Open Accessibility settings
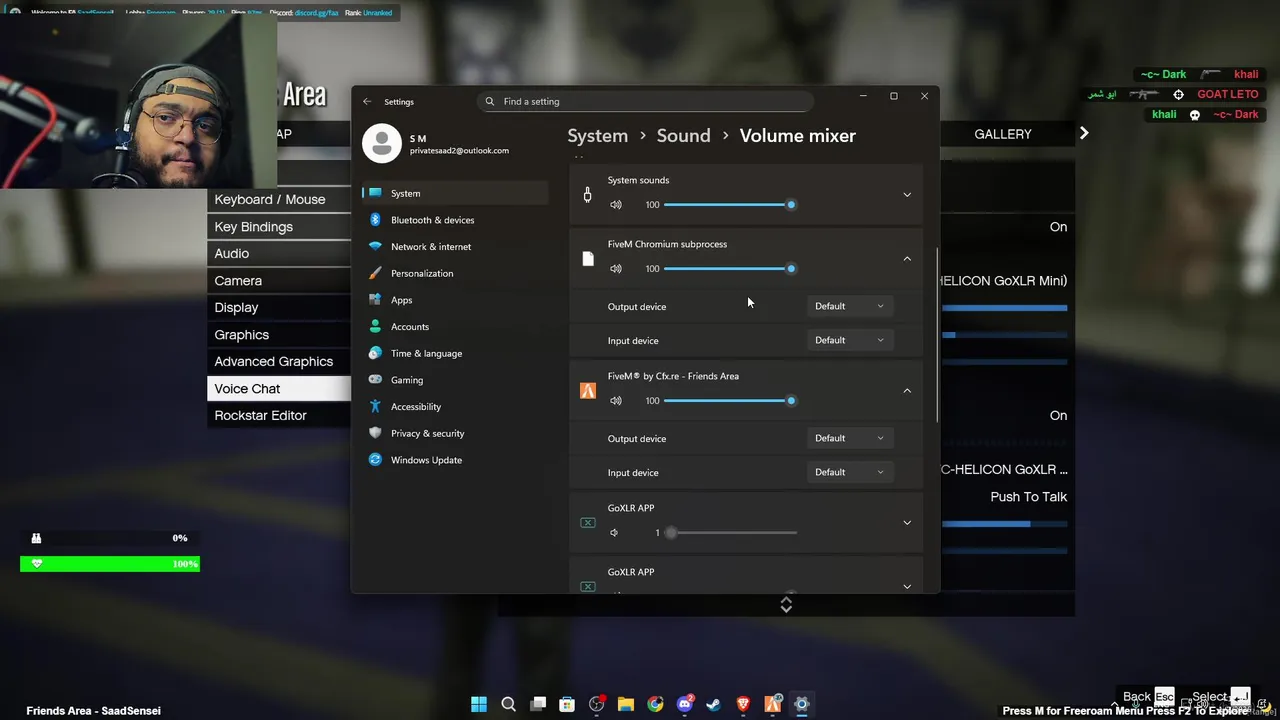This screenshot has height=720, width=1280. pyautogui.click(x=455, y=407)
